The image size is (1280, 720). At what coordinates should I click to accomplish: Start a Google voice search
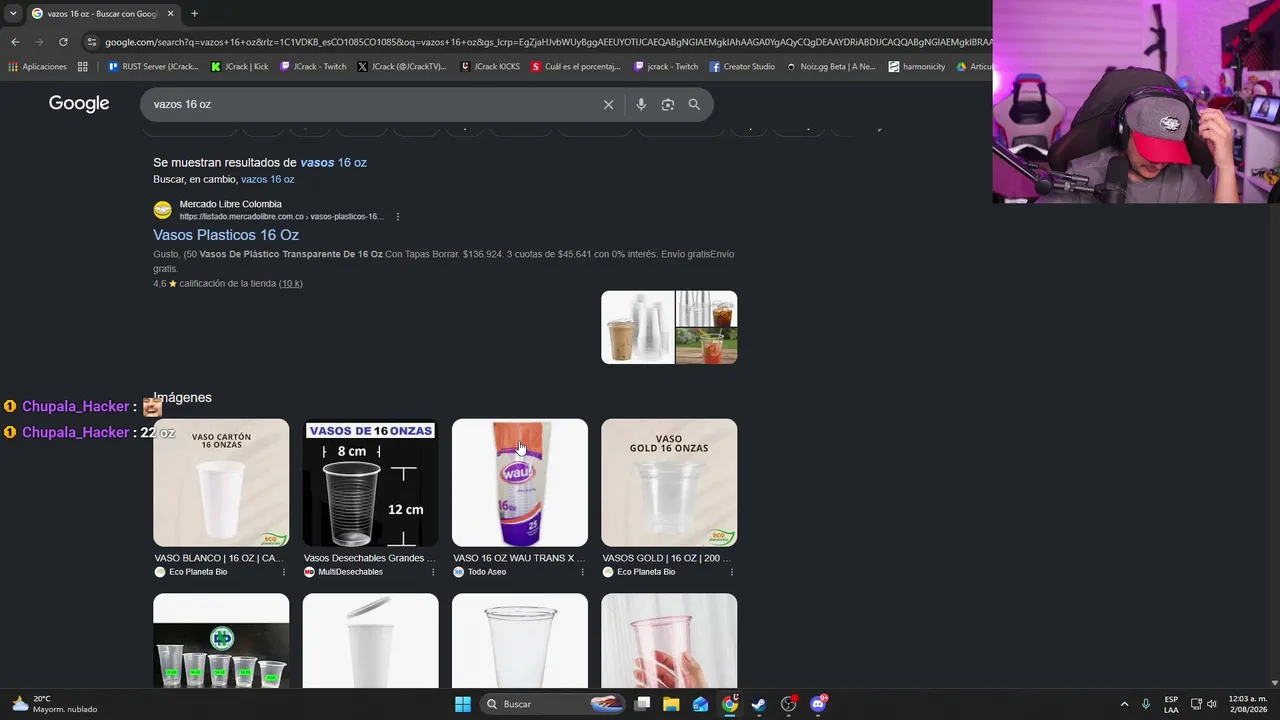point(641,104)
